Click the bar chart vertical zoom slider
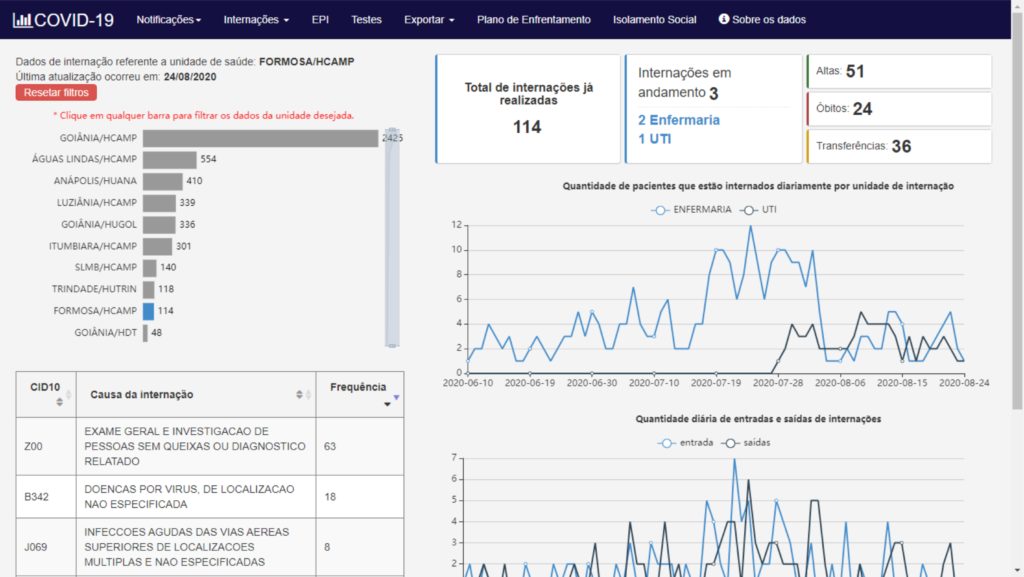 point(392,238)
